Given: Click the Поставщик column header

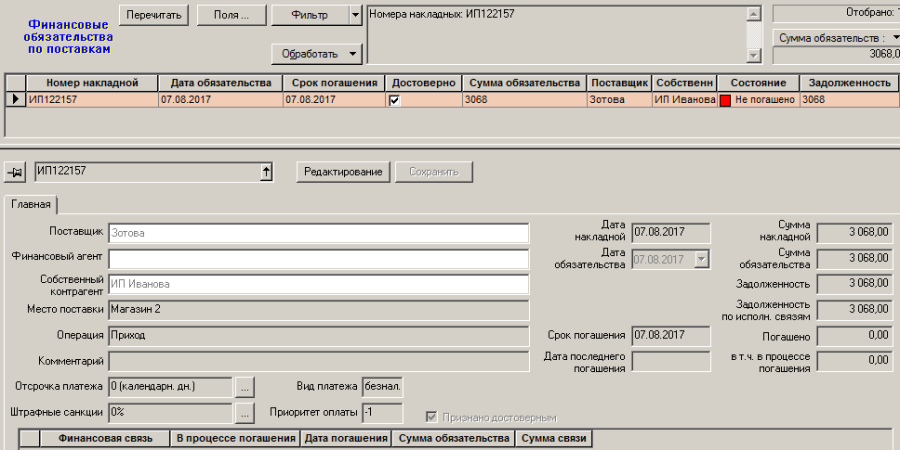Looking at the screenshot, I should (x=620, y=83).
